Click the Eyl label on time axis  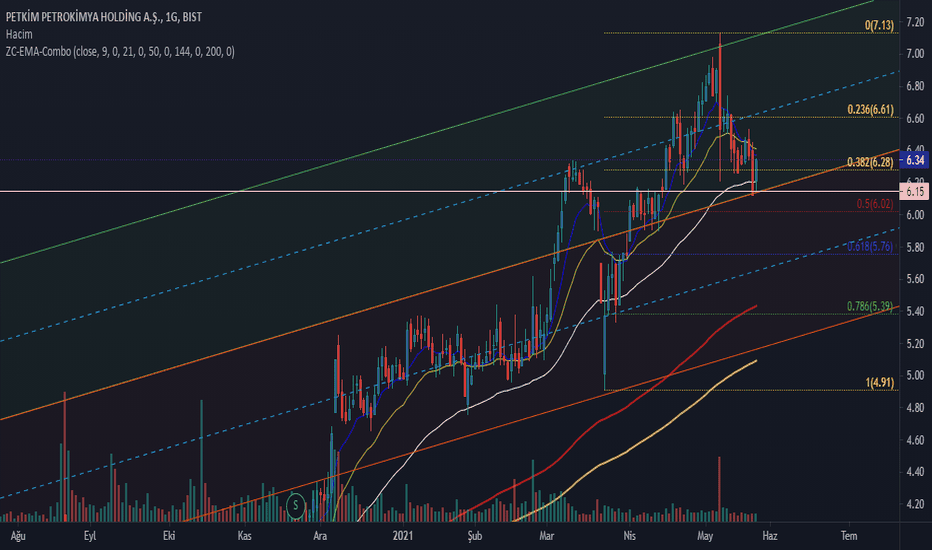coord(90,536)
